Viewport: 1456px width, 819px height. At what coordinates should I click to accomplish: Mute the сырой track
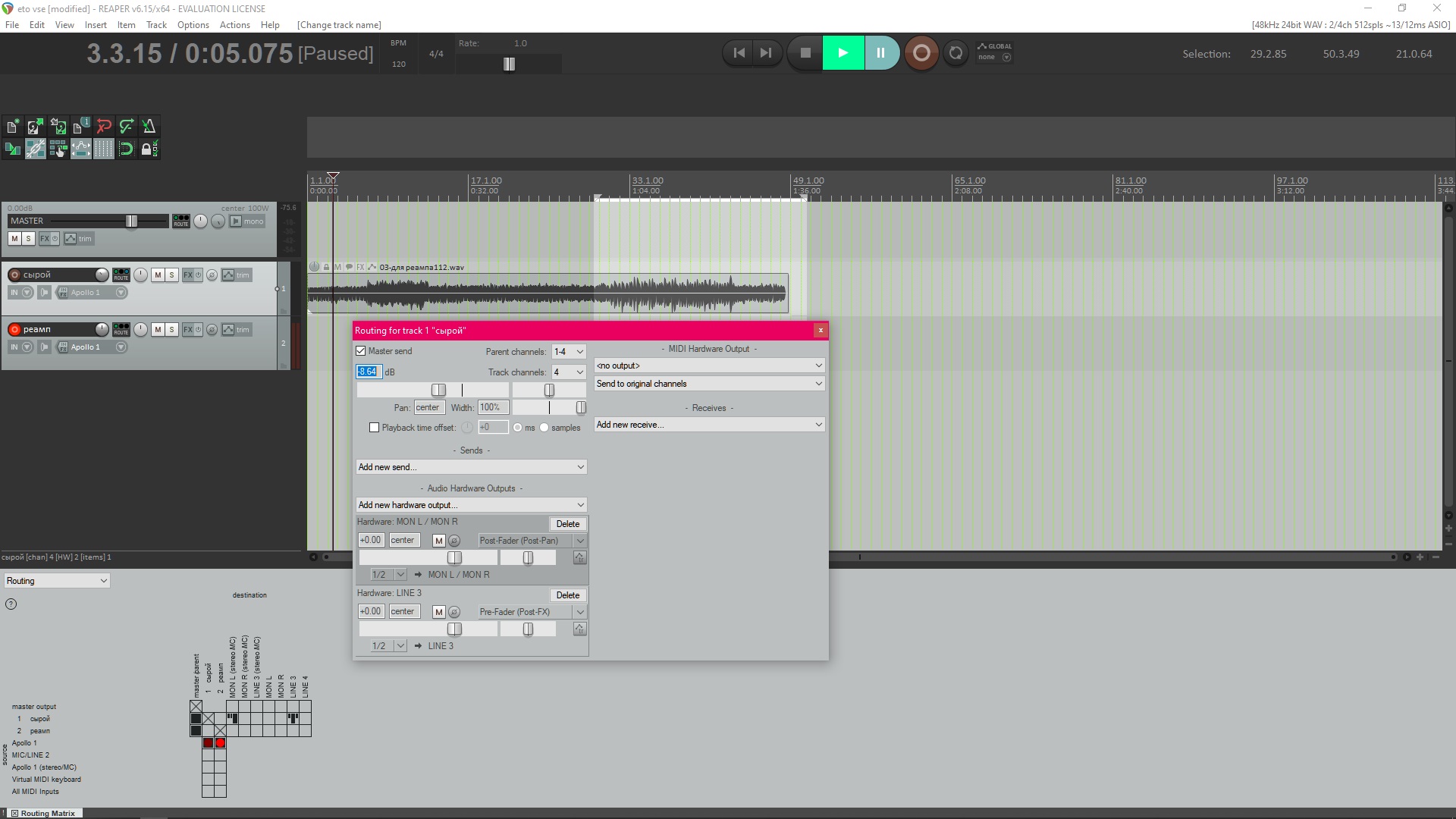(158, 275)
